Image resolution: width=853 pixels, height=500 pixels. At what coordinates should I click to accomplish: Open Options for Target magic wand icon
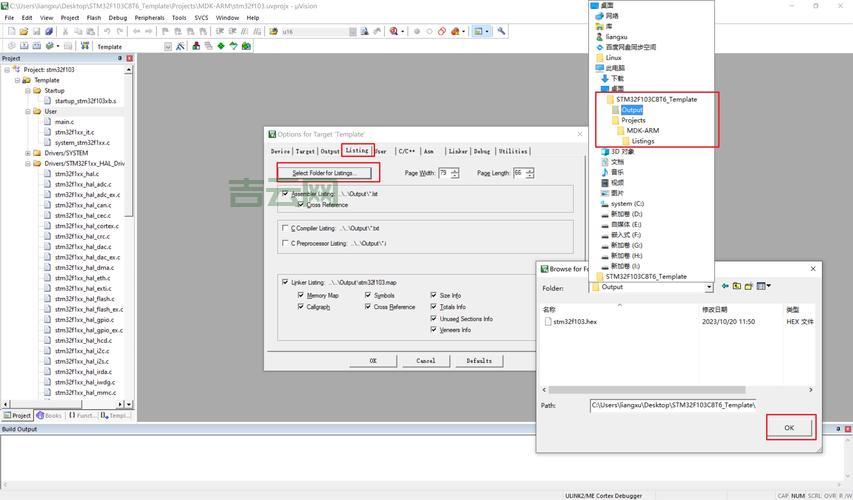click(180, 46)
